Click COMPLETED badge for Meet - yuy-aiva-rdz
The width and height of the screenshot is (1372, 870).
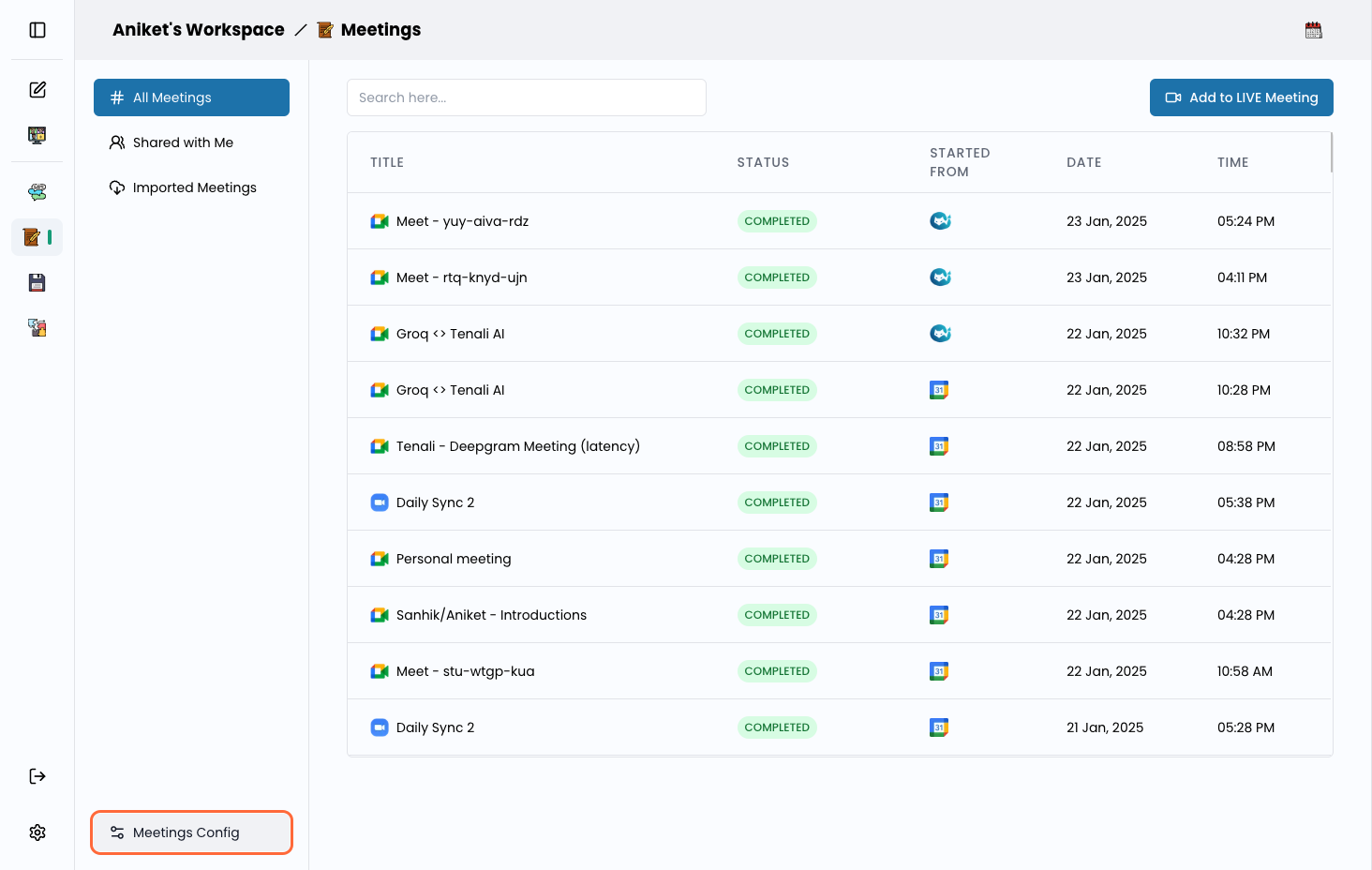pyautogui.click(x=777, y=221)
